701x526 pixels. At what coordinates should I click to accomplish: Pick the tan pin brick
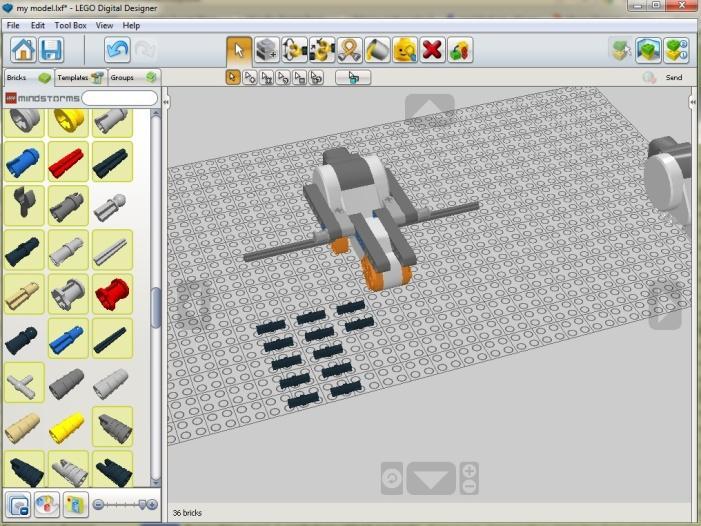pos(24,294)
